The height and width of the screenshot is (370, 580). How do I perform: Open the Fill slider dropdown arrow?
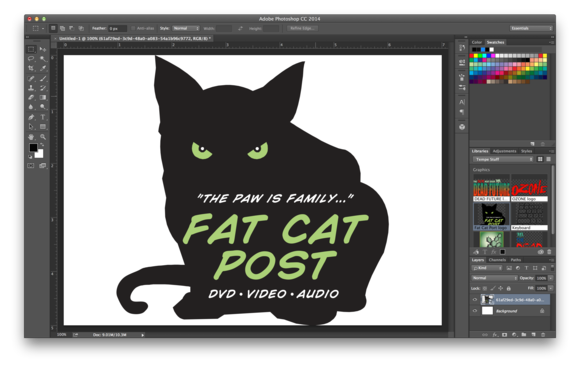pyautogui.click(x=551, y=288)
